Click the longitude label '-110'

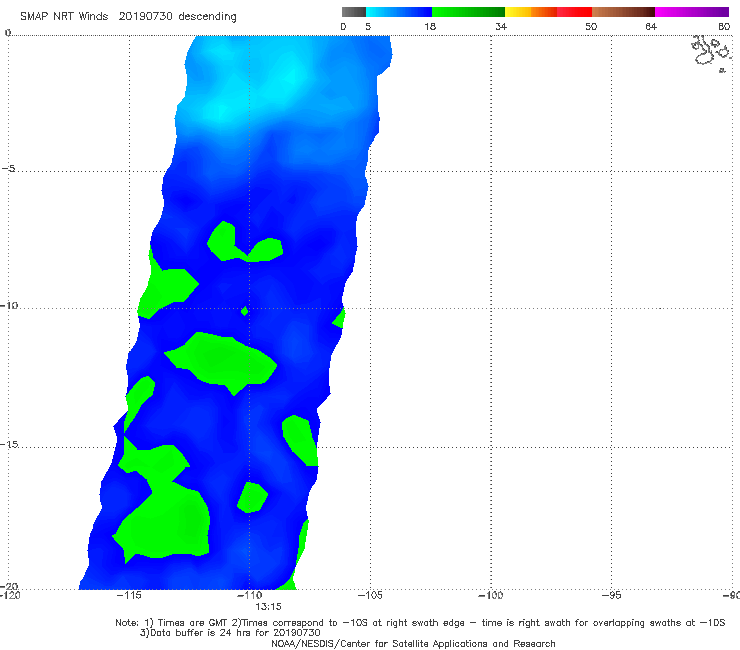click(250, 595)
